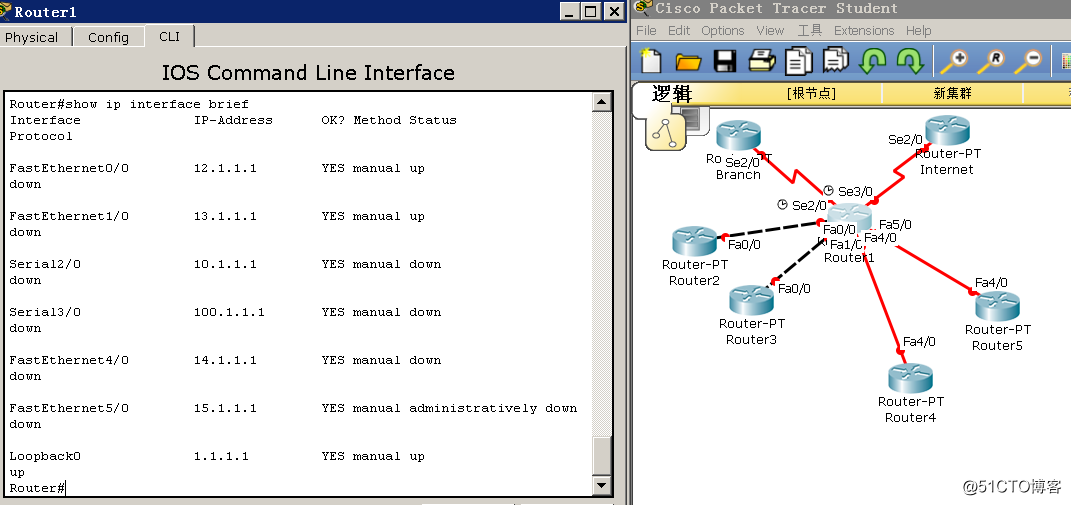
Task: Select the Router3 device icon
Action: [x=751, y=301]
